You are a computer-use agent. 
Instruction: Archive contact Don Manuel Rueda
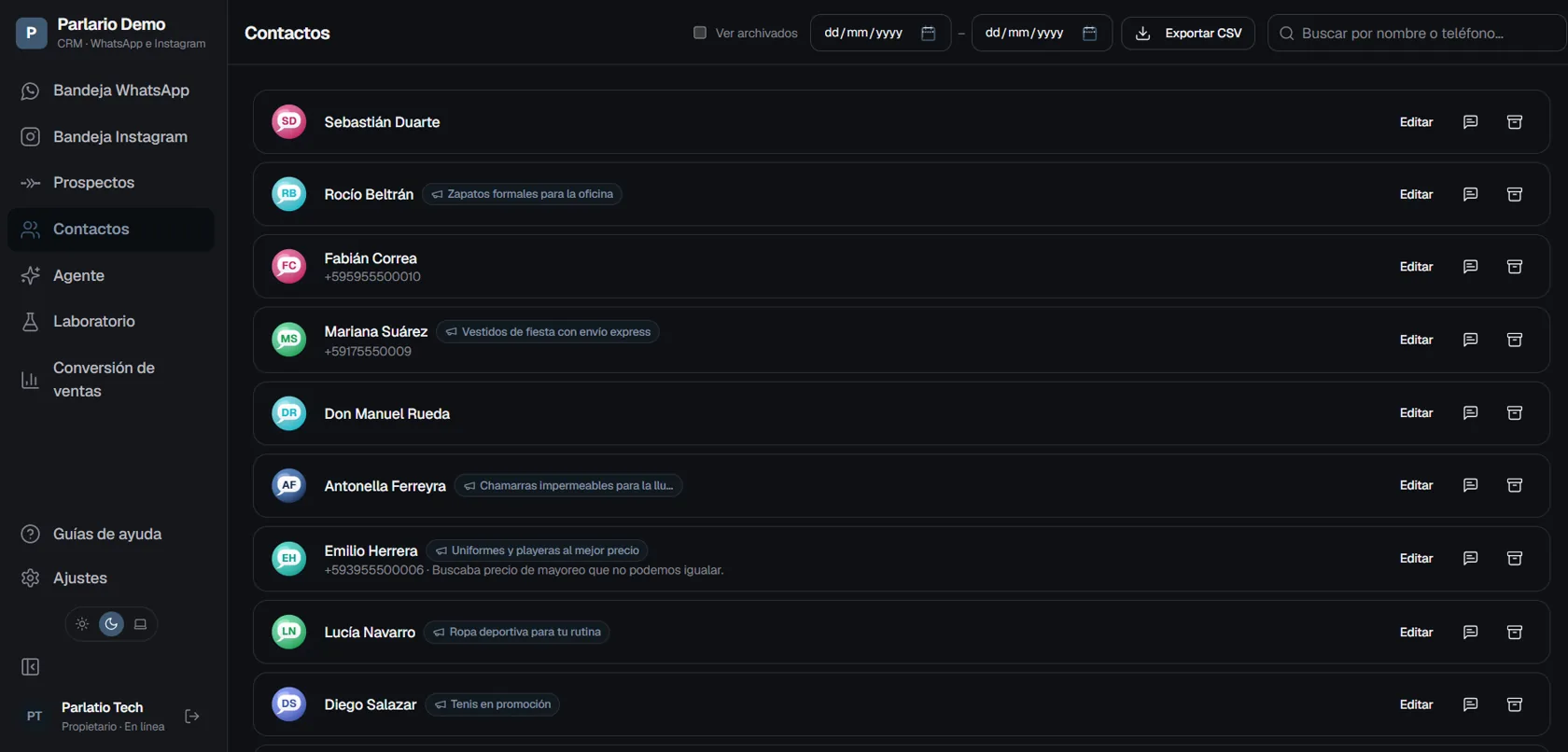pos(1515,412)
